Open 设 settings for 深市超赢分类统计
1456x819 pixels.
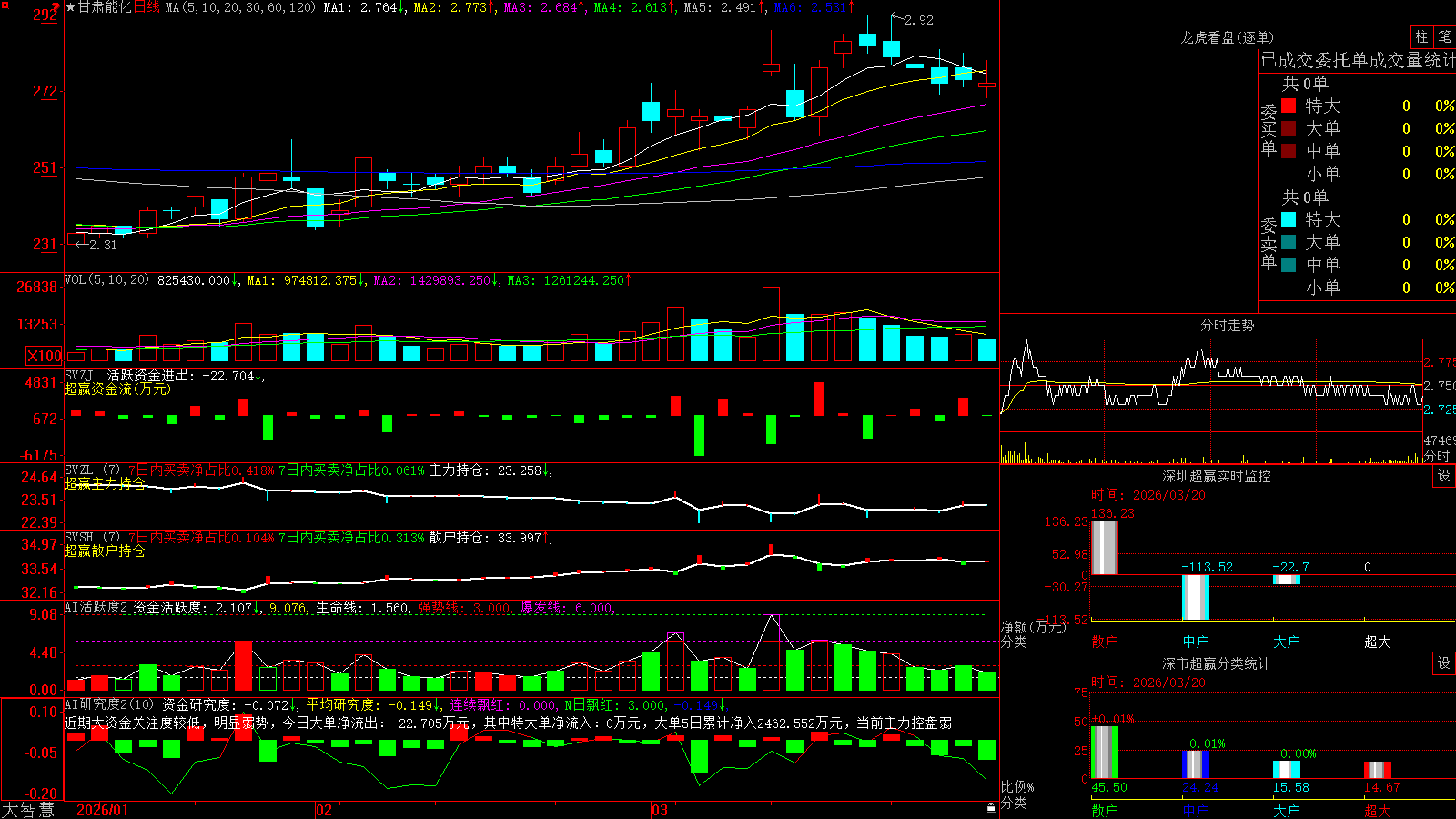click(x=1444, y=663)
